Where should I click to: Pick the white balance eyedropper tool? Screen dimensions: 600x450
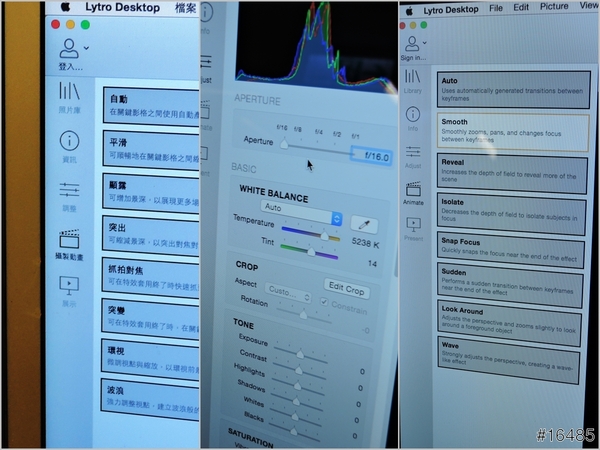[364, 225]
